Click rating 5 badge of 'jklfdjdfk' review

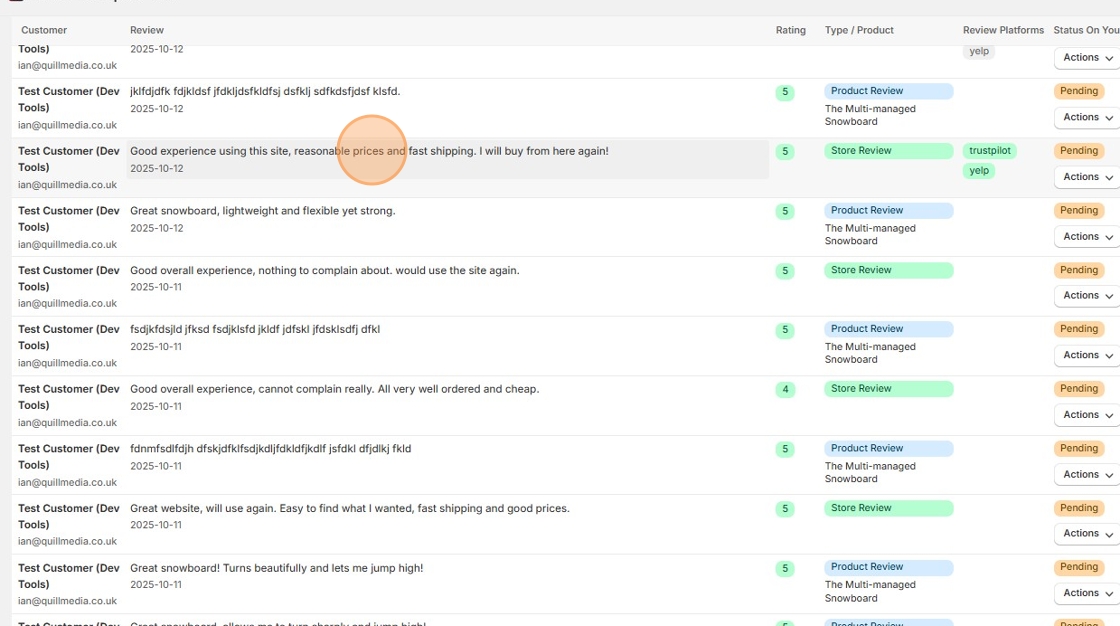[x=785, y=92]
